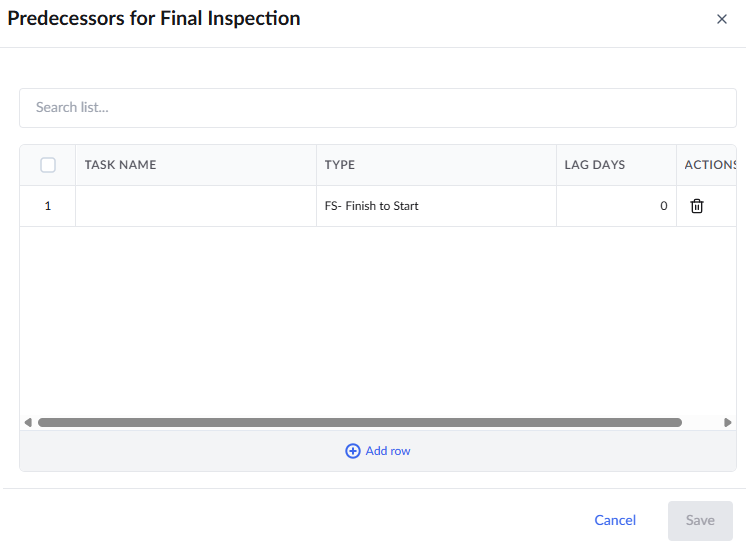Image resolution: width=746 pixels, height=552 pixels.
Task: Select row number 1 cell
Action: (48, 206)
